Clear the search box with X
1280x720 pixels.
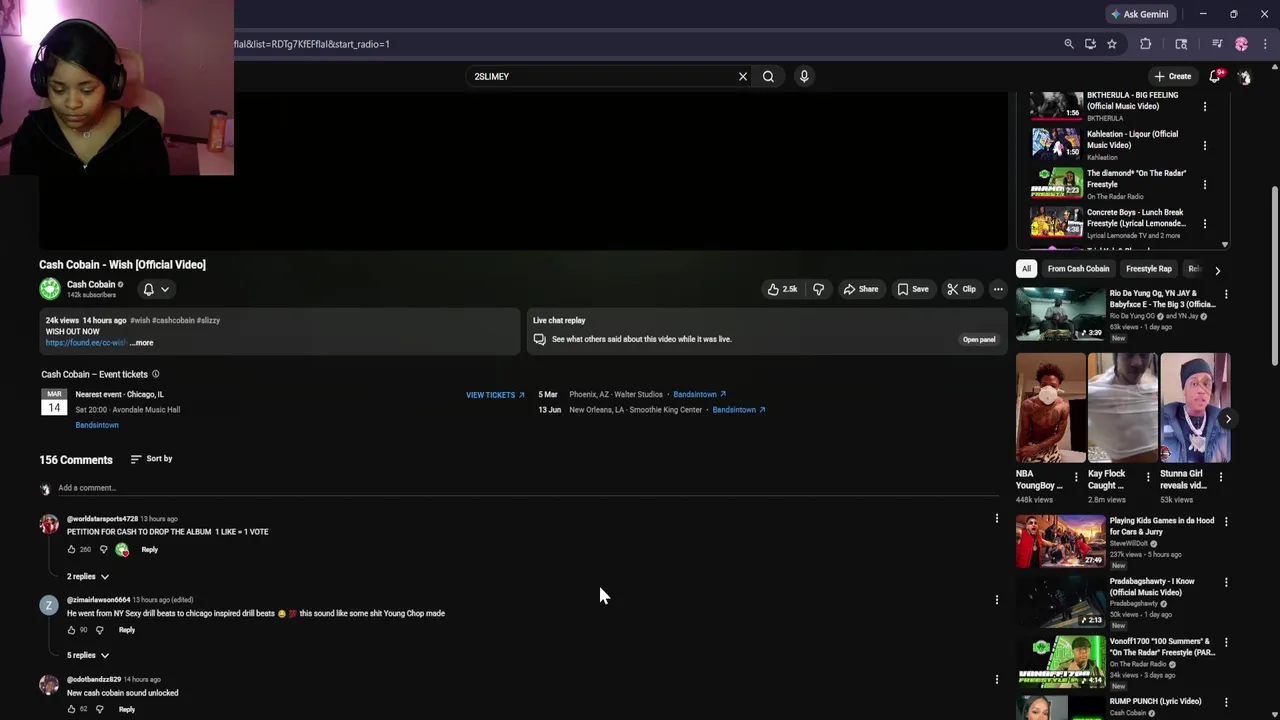point(742,76)
